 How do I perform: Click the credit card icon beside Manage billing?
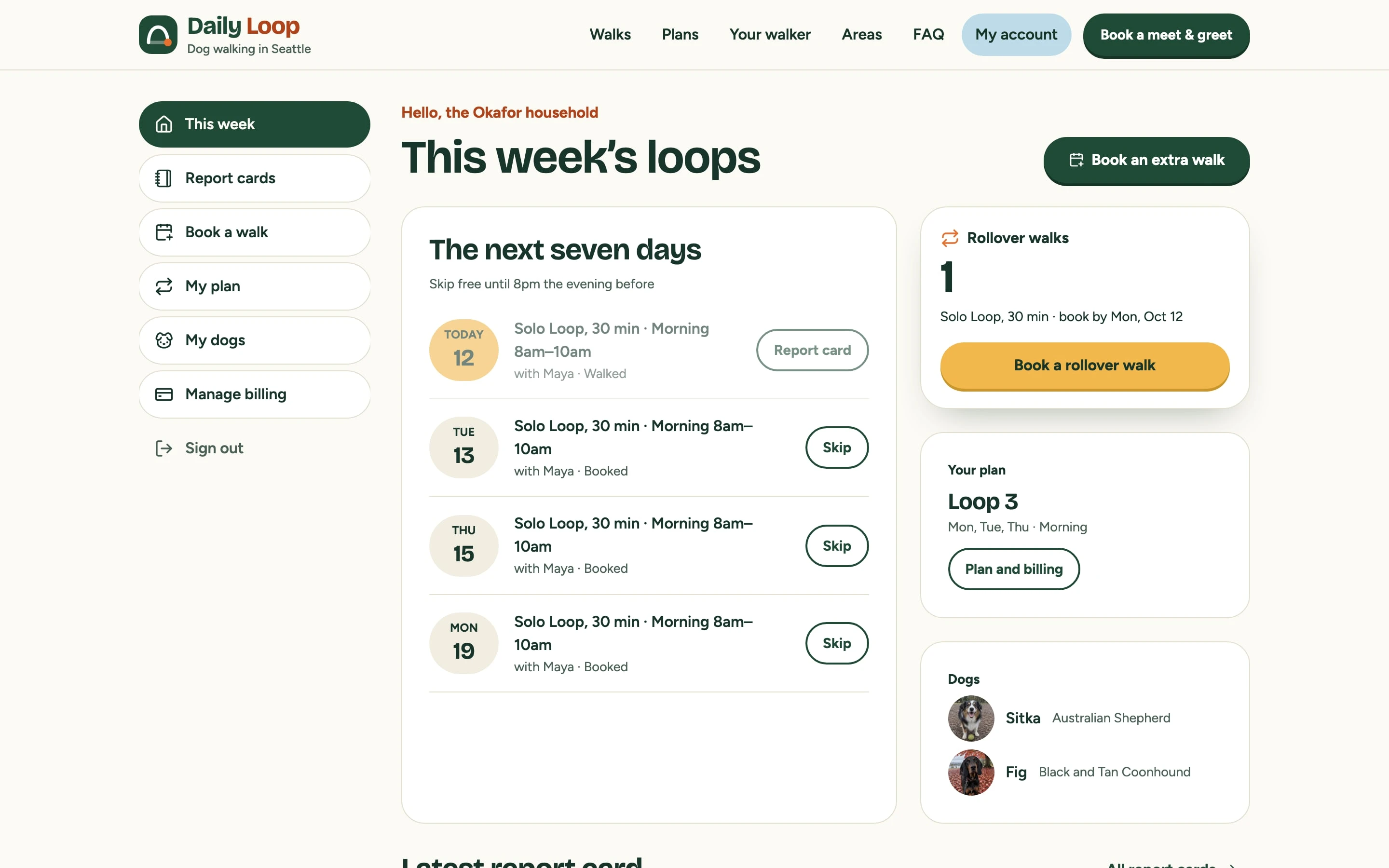click(x=164, y=394)
